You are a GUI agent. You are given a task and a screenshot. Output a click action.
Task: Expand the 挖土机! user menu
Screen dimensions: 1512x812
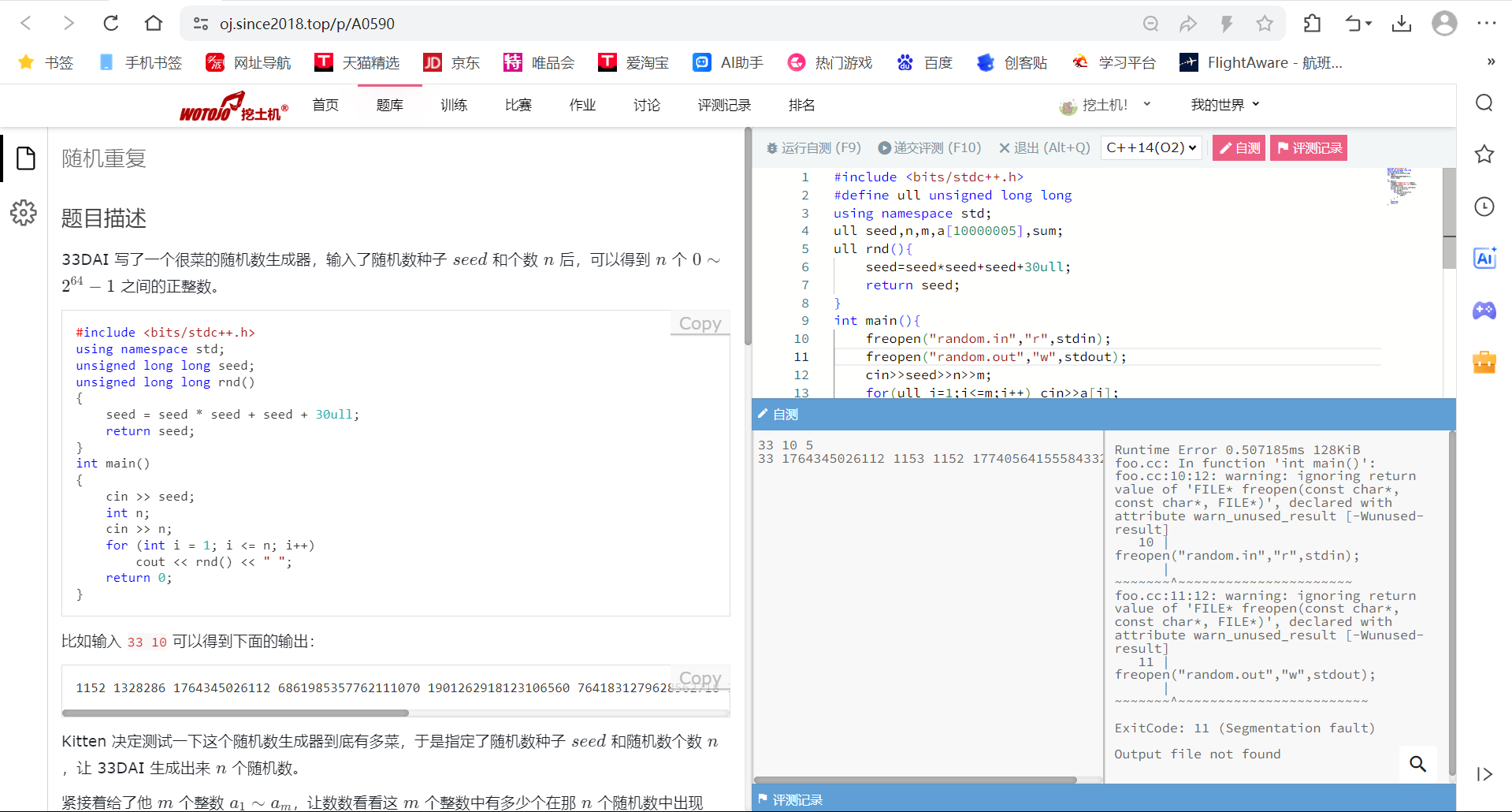(1105, 105)
